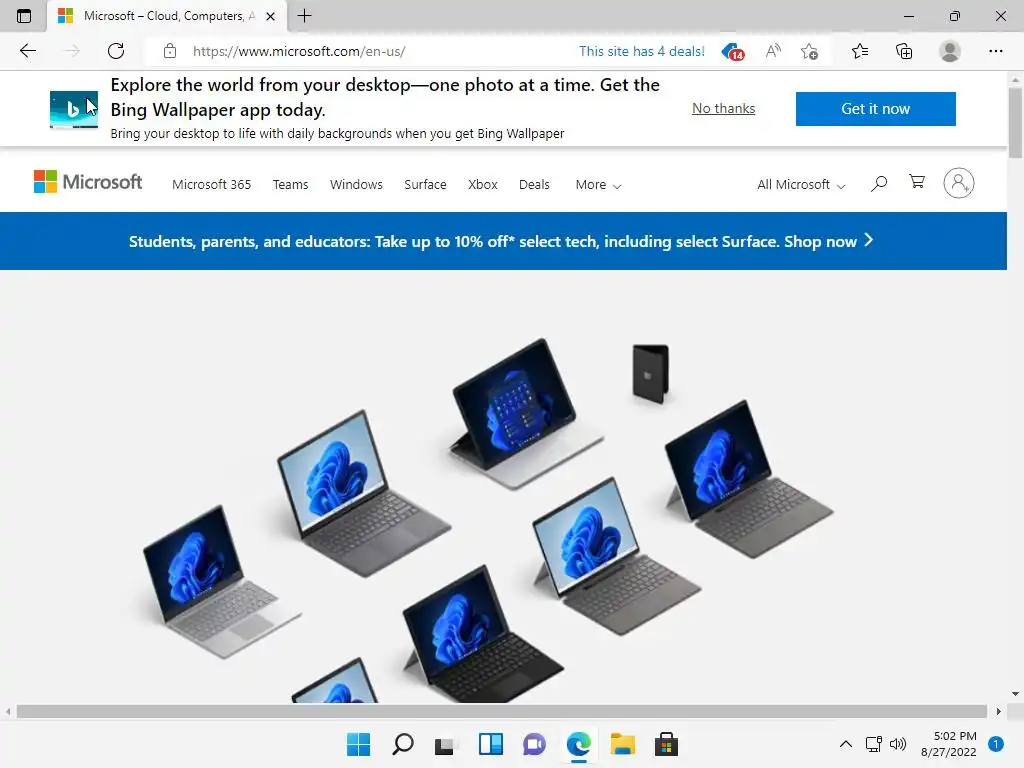
Task: Open Microsoft Store from taskbar
Action: [x=666, y=744]
